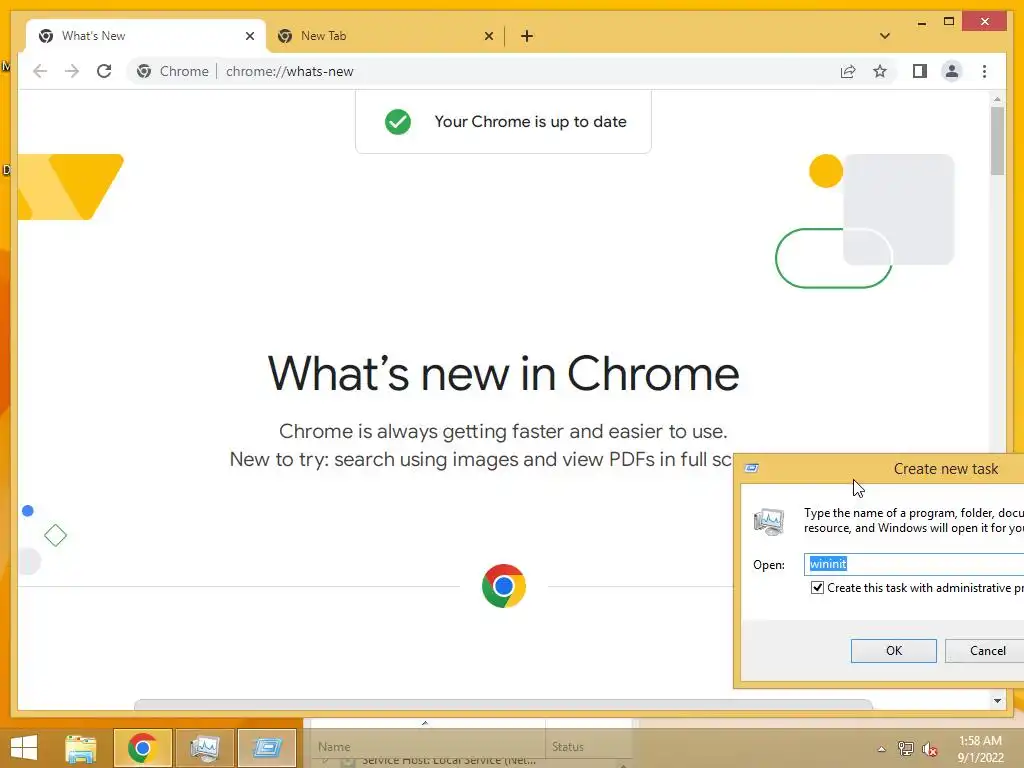This screenshot has height=768, width=1024.
Task: Select the Run dialog taskbar icon
Action: coord(266,748)
